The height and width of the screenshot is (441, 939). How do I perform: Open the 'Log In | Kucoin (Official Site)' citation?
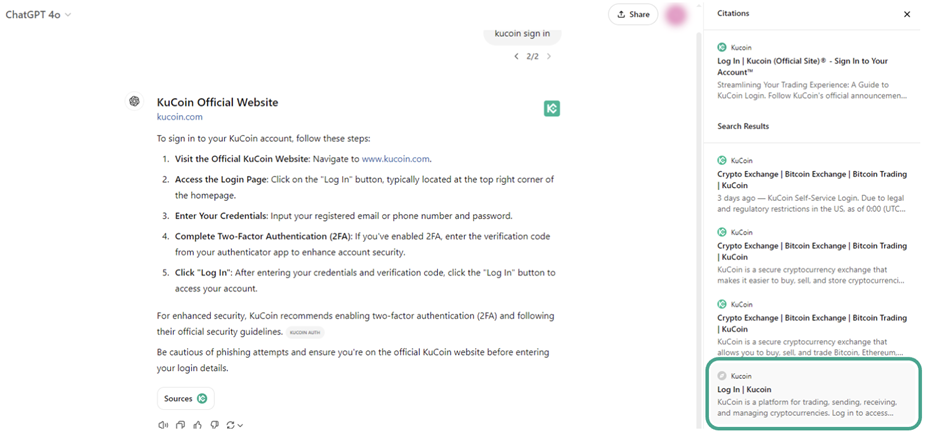point(813,71)
